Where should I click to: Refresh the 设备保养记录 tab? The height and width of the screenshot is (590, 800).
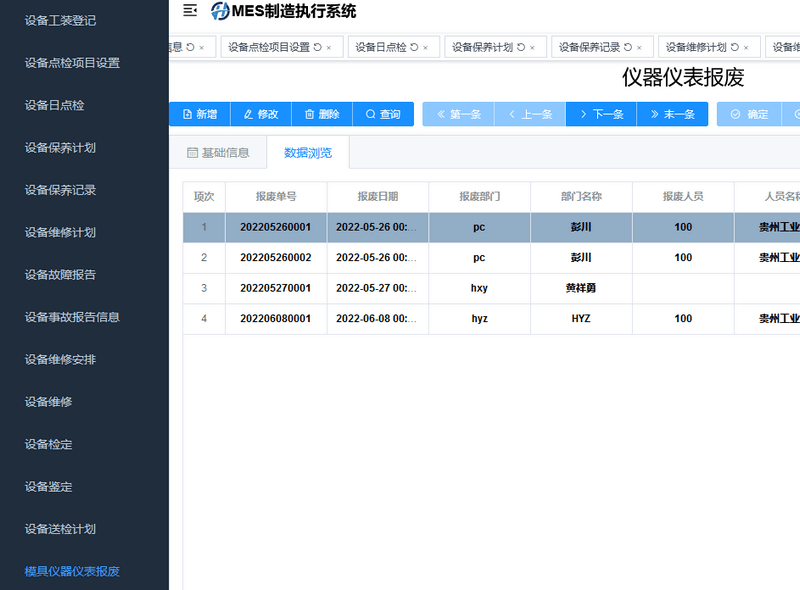tap(628, 47)
